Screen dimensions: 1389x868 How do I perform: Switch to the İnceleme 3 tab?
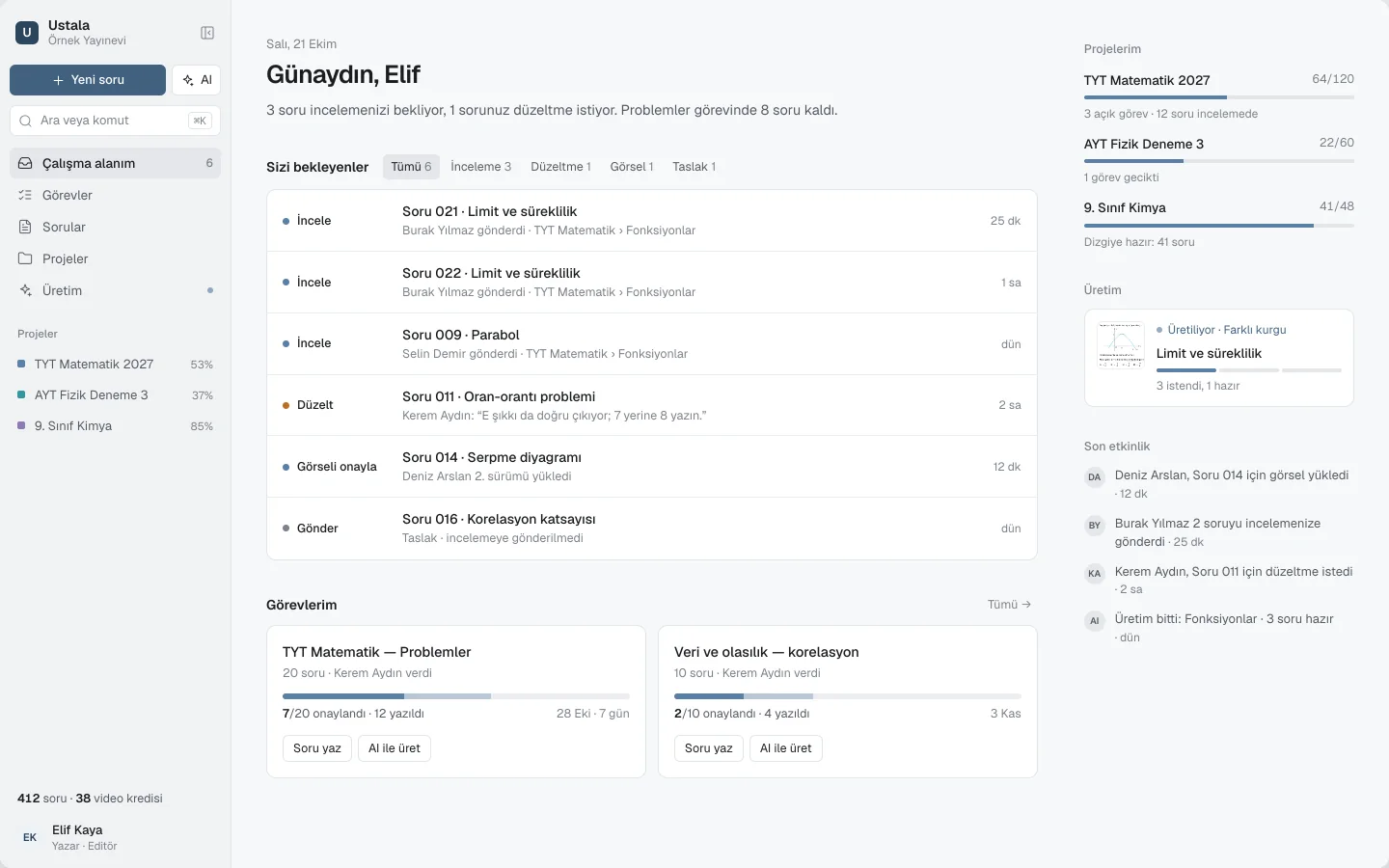(x=480, y=167)
